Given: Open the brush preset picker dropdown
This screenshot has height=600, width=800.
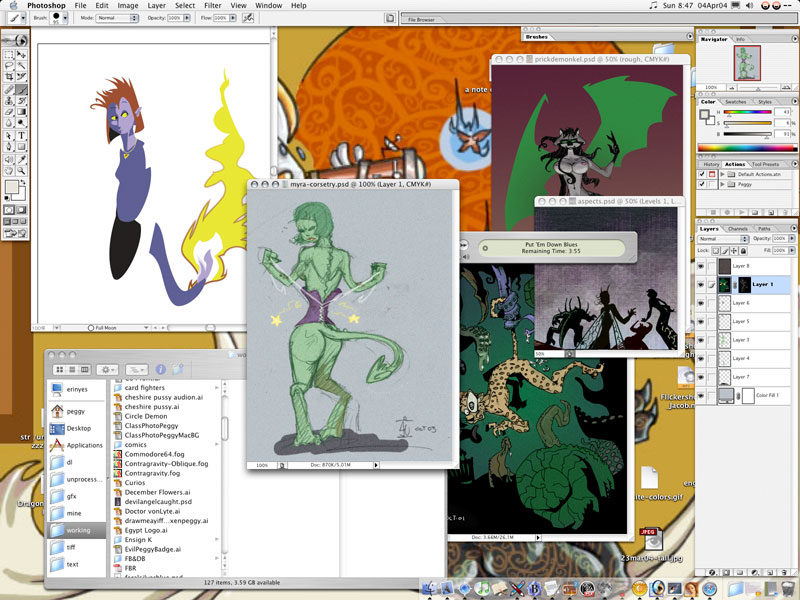Looking at the screenshot, I should click(x=65, y=18).
